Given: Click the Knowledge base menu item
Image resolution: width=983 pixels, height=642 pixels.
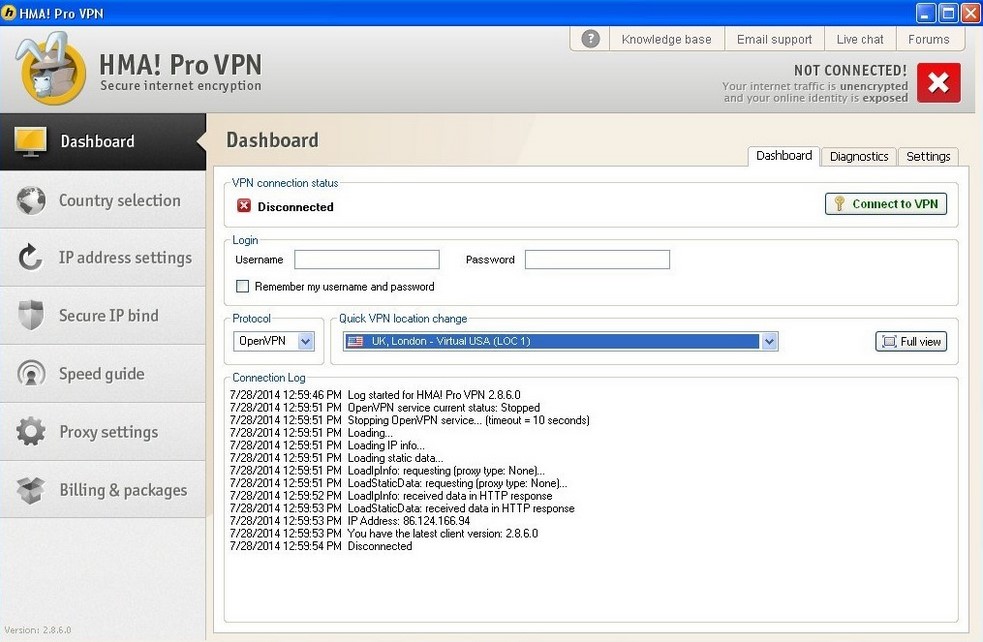Looking at the screenshot, I should click(x=665, y=38).
